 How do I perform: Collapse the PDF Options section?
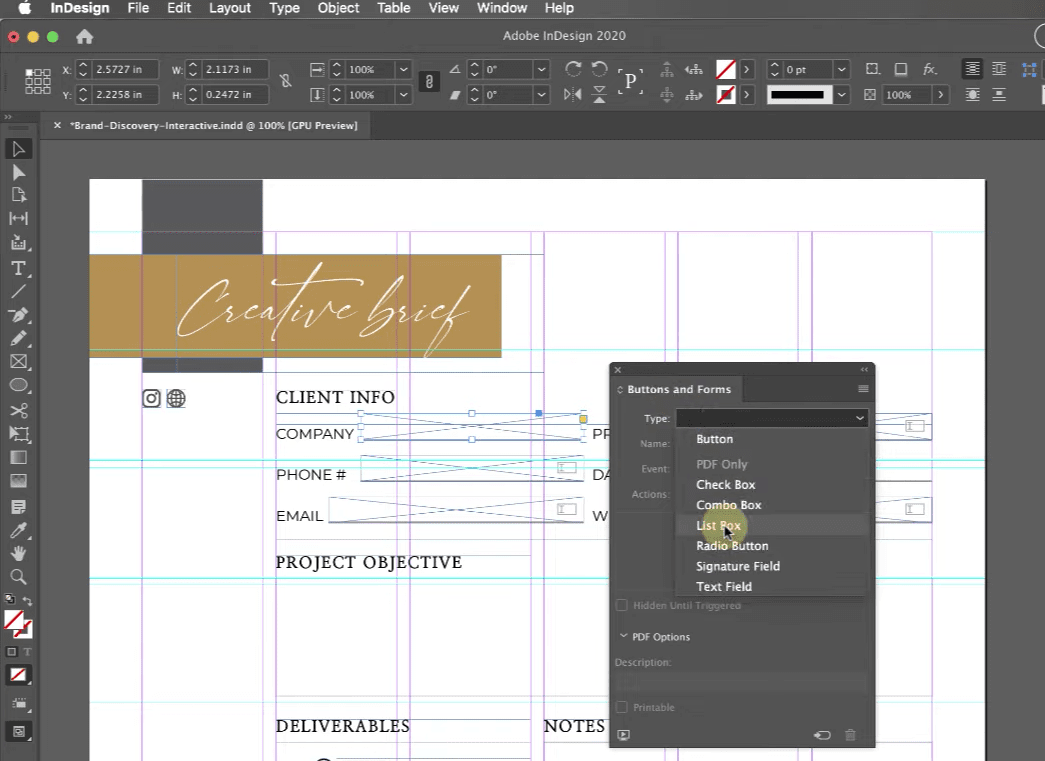click(x=623, y=636)
